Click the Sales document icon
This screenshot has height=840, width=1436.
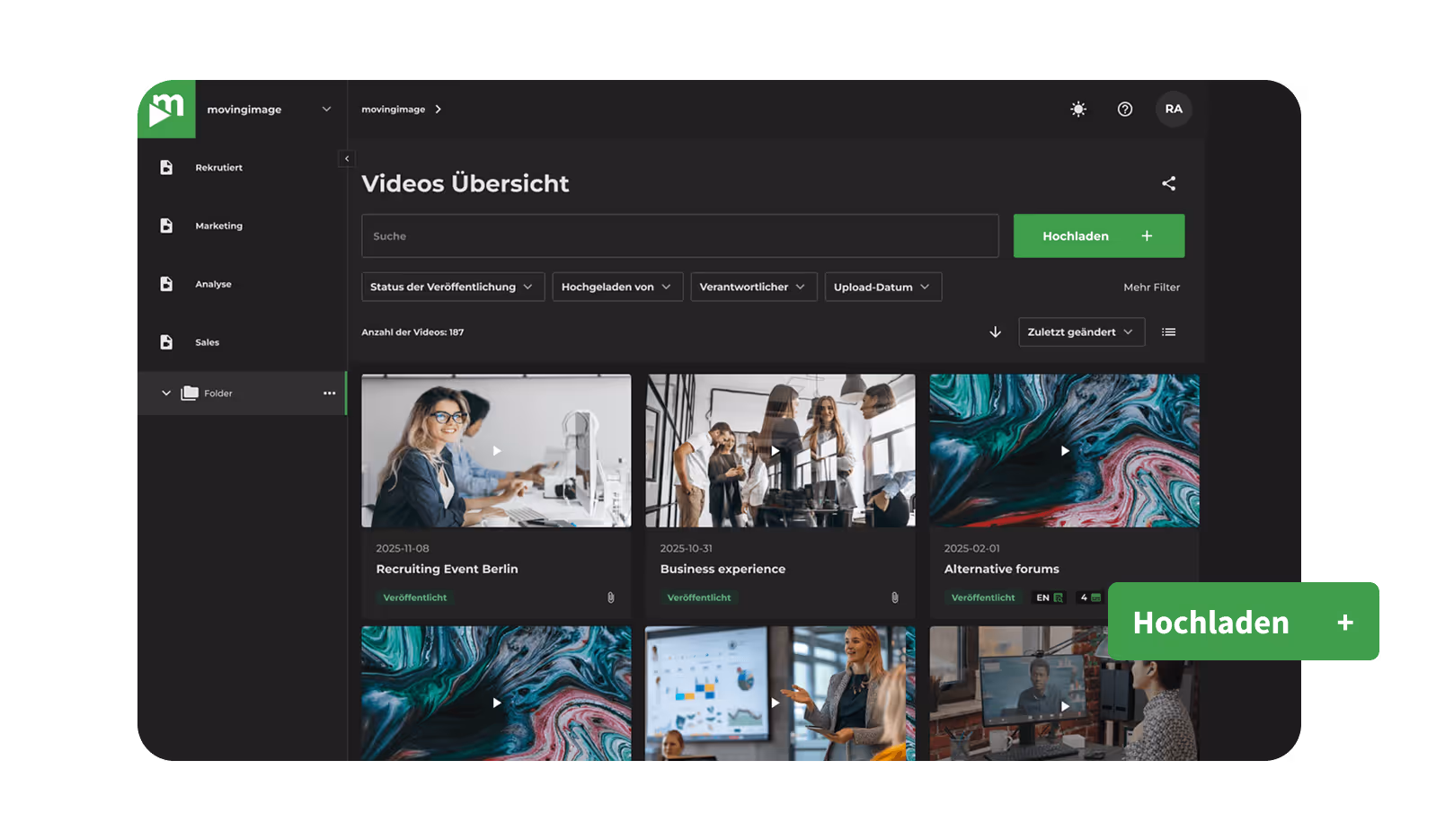coord(166,342)
